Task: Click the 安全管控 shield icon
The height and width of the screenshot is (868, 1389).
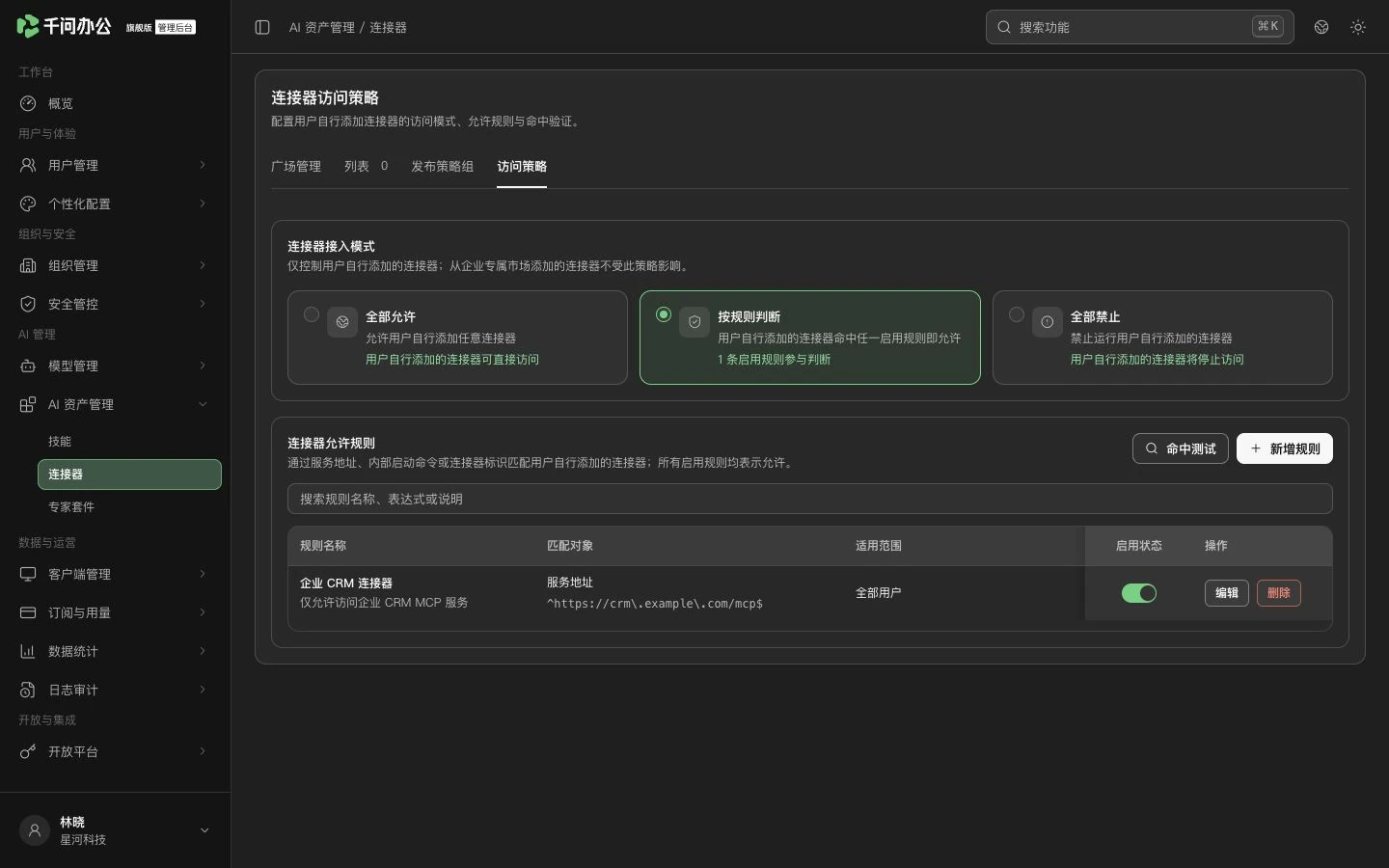Action: (x=28, y=304)
